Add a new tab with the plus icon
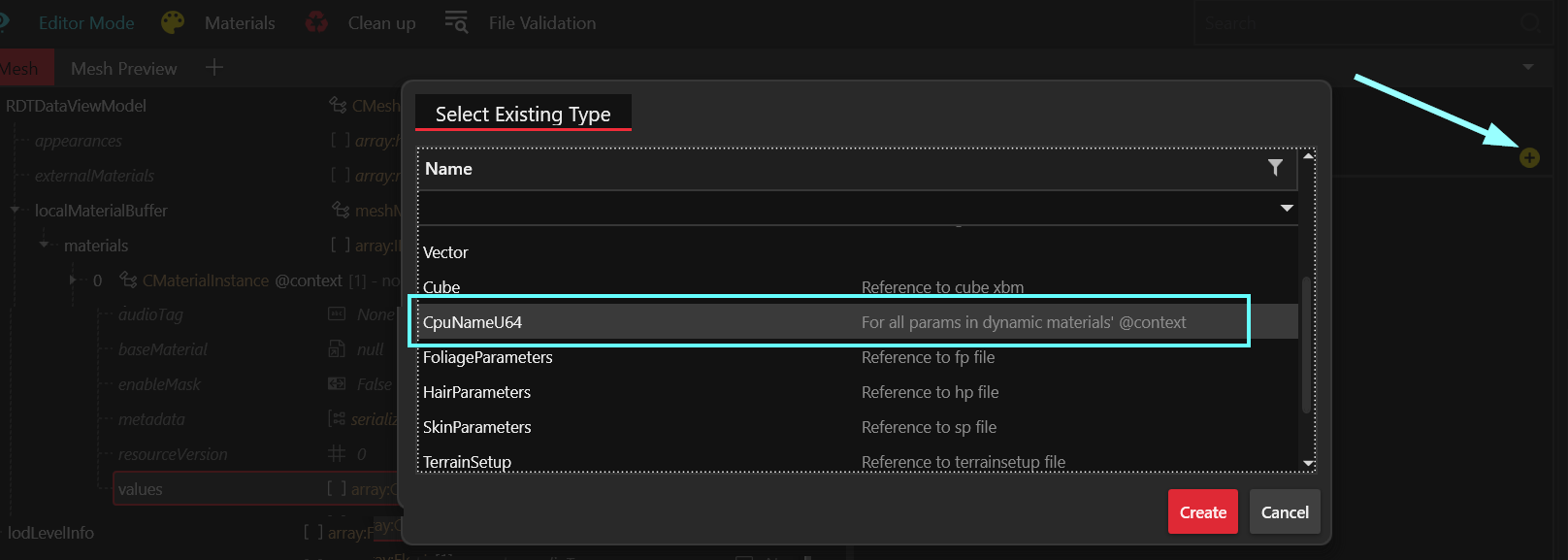Viewport: 1568px width, 560px height. tap(214, 67)
